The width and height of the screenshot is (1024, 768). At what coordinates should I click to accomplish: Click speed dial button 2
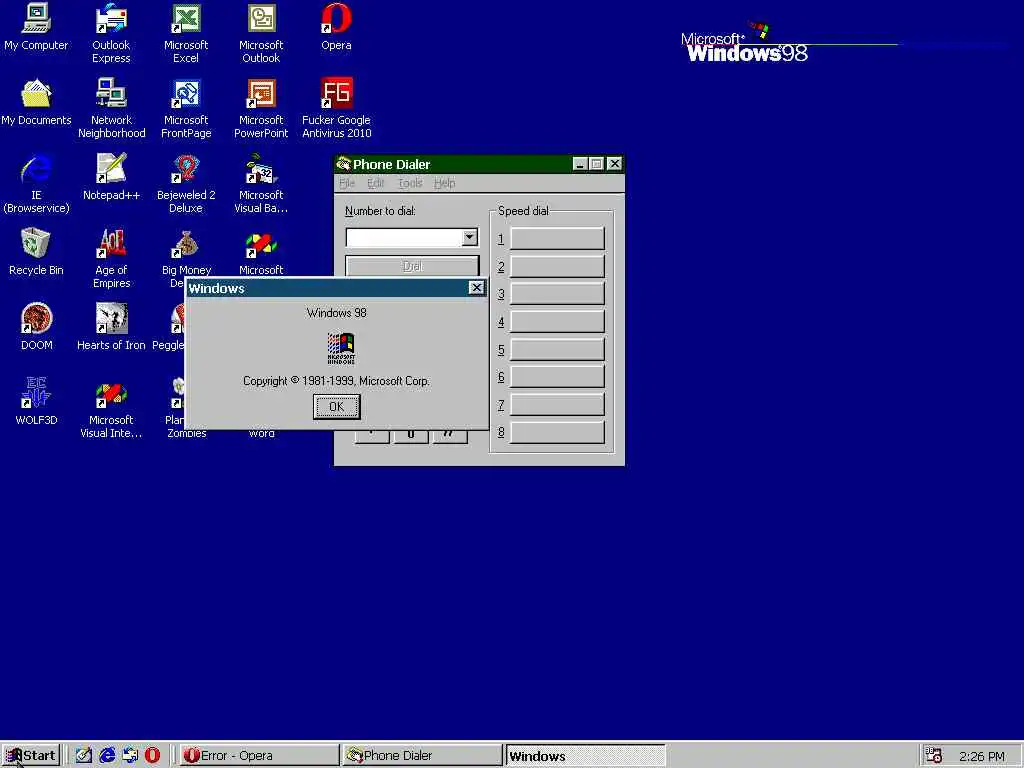[557, 266]
